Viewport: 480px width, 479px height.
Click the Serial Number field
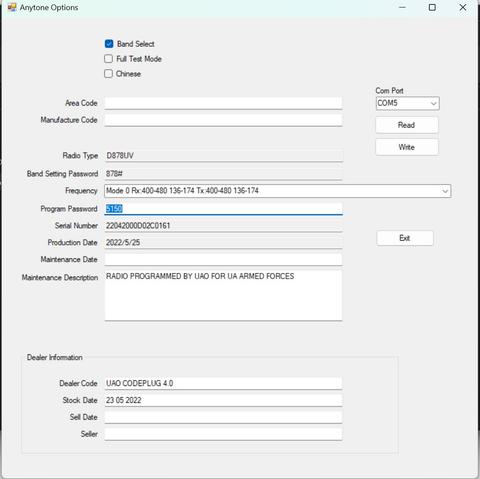pos(223,226)
